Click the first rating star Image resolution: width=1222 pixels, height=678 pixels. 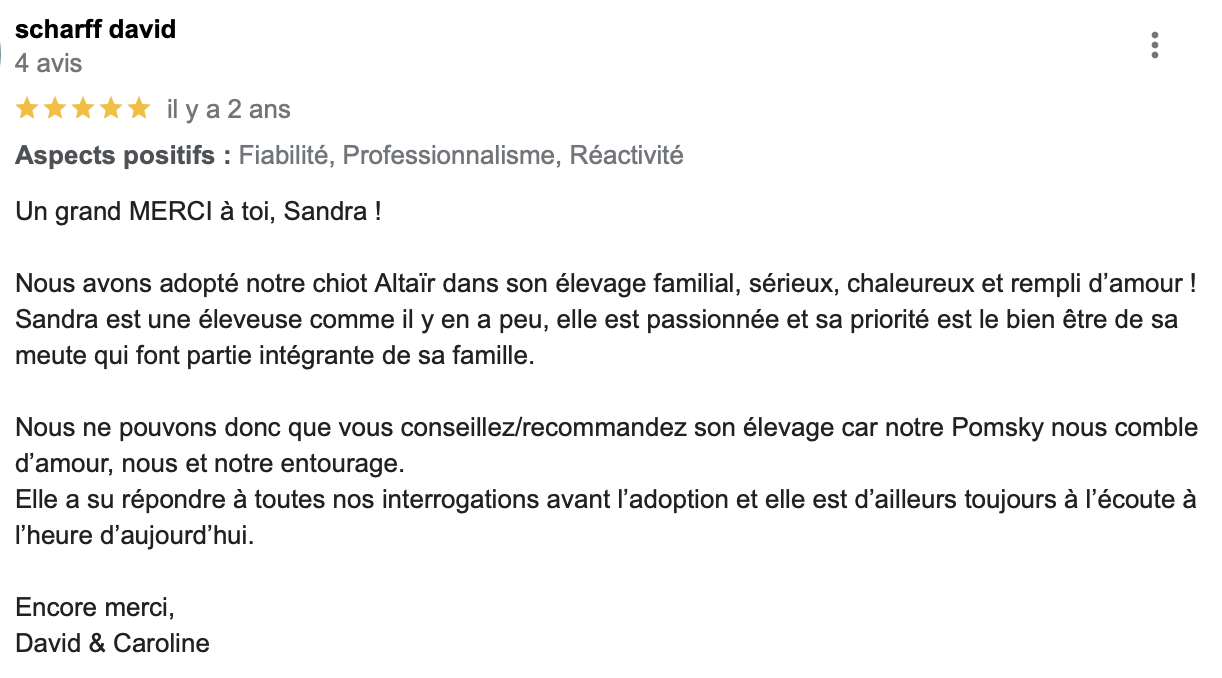pyautogui.click(x=27, y=108)
